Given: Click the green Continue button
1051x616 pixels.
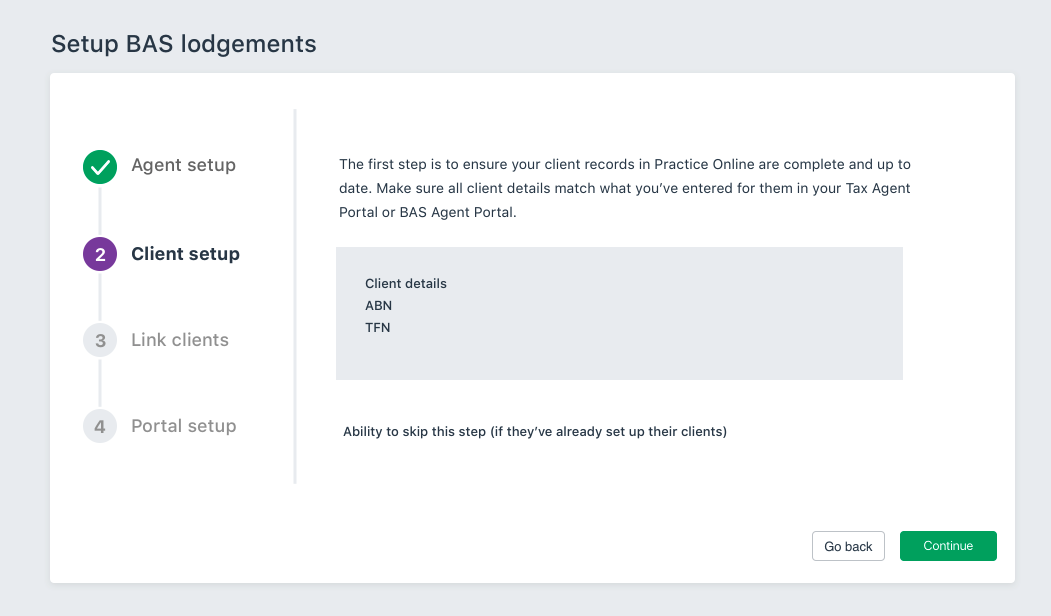Looking at the screenshot, I should 948,546.
